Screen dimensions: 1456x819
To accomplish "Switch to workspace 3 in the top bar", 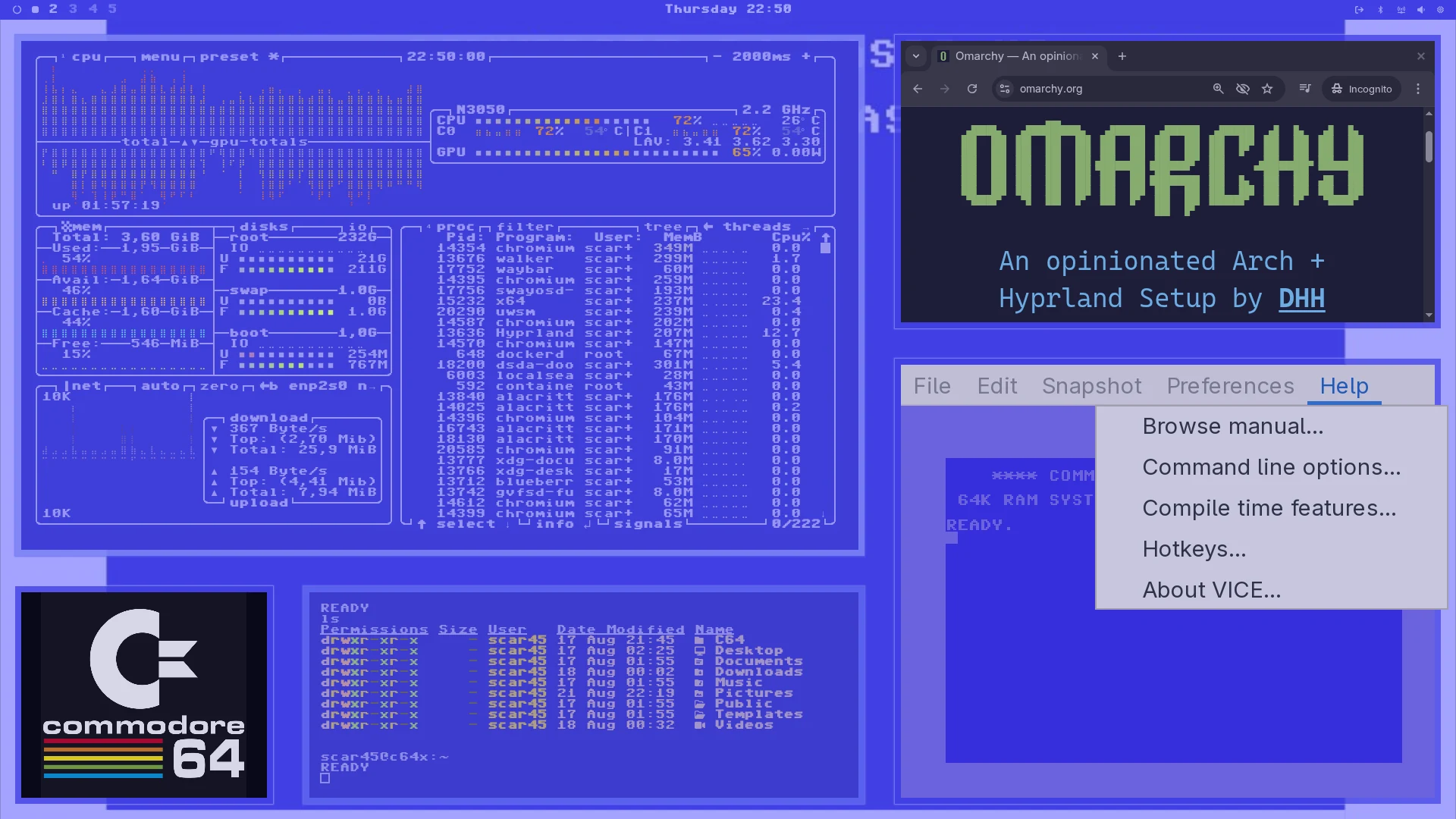I will pyautogui.click(x=73, y=9).
